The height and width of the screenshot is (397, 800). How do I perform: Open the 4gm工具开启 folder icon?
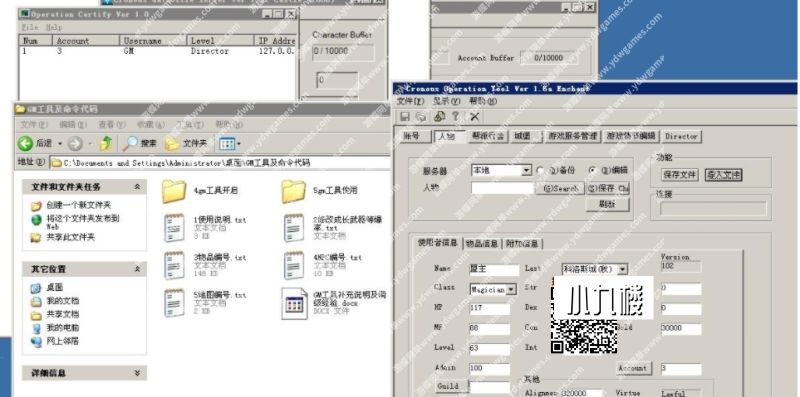174,191
